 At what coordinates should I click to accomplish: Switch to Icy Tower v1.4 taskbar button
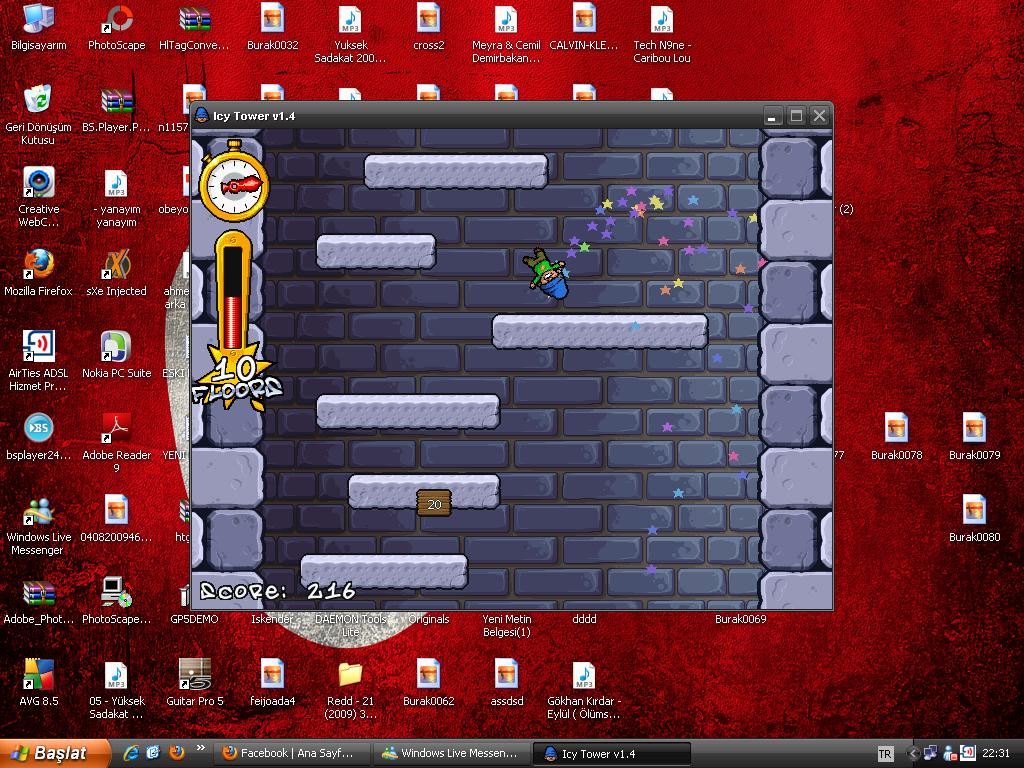(611, 754)
